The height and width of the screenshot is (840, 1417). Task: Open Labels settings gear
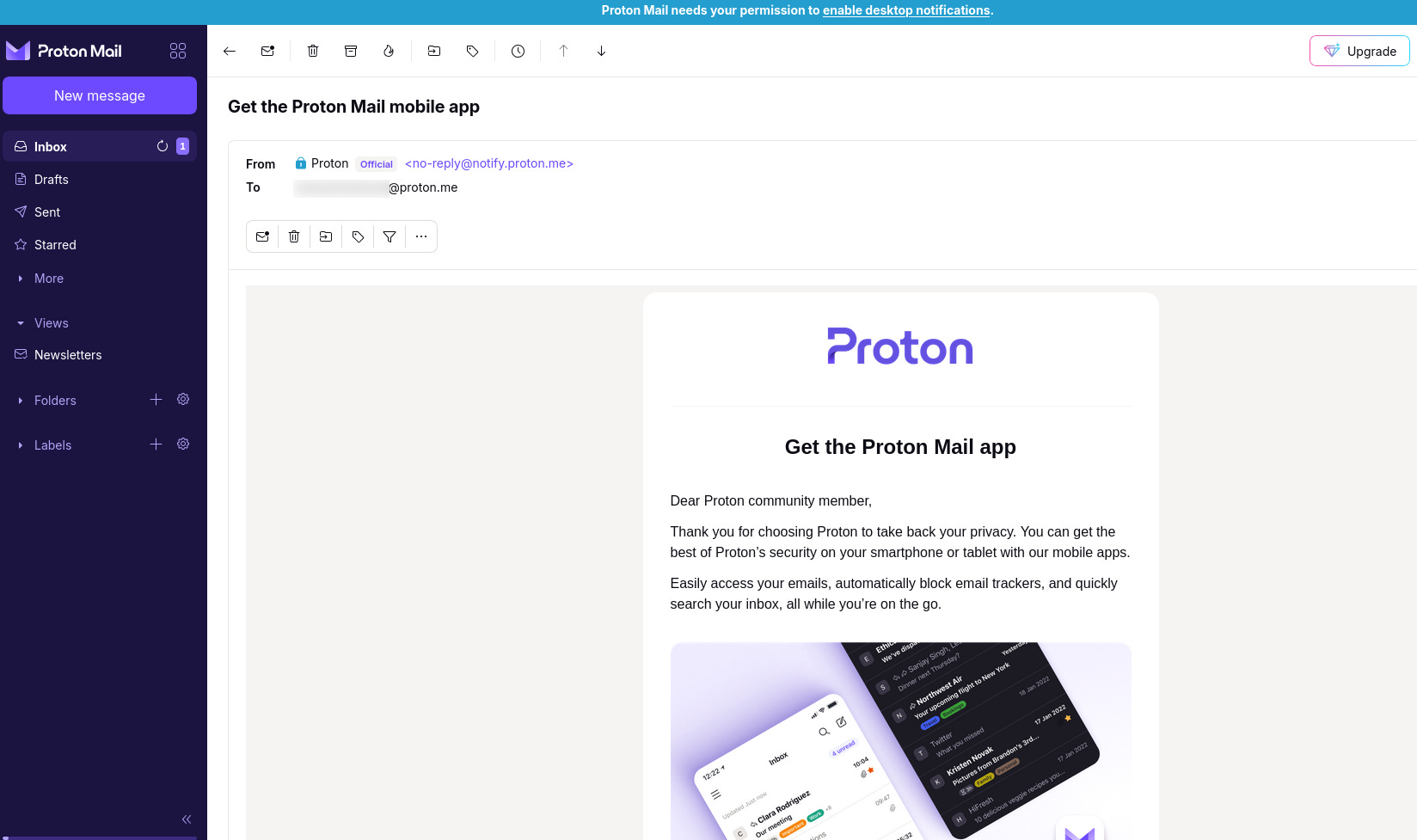[183, 445]
